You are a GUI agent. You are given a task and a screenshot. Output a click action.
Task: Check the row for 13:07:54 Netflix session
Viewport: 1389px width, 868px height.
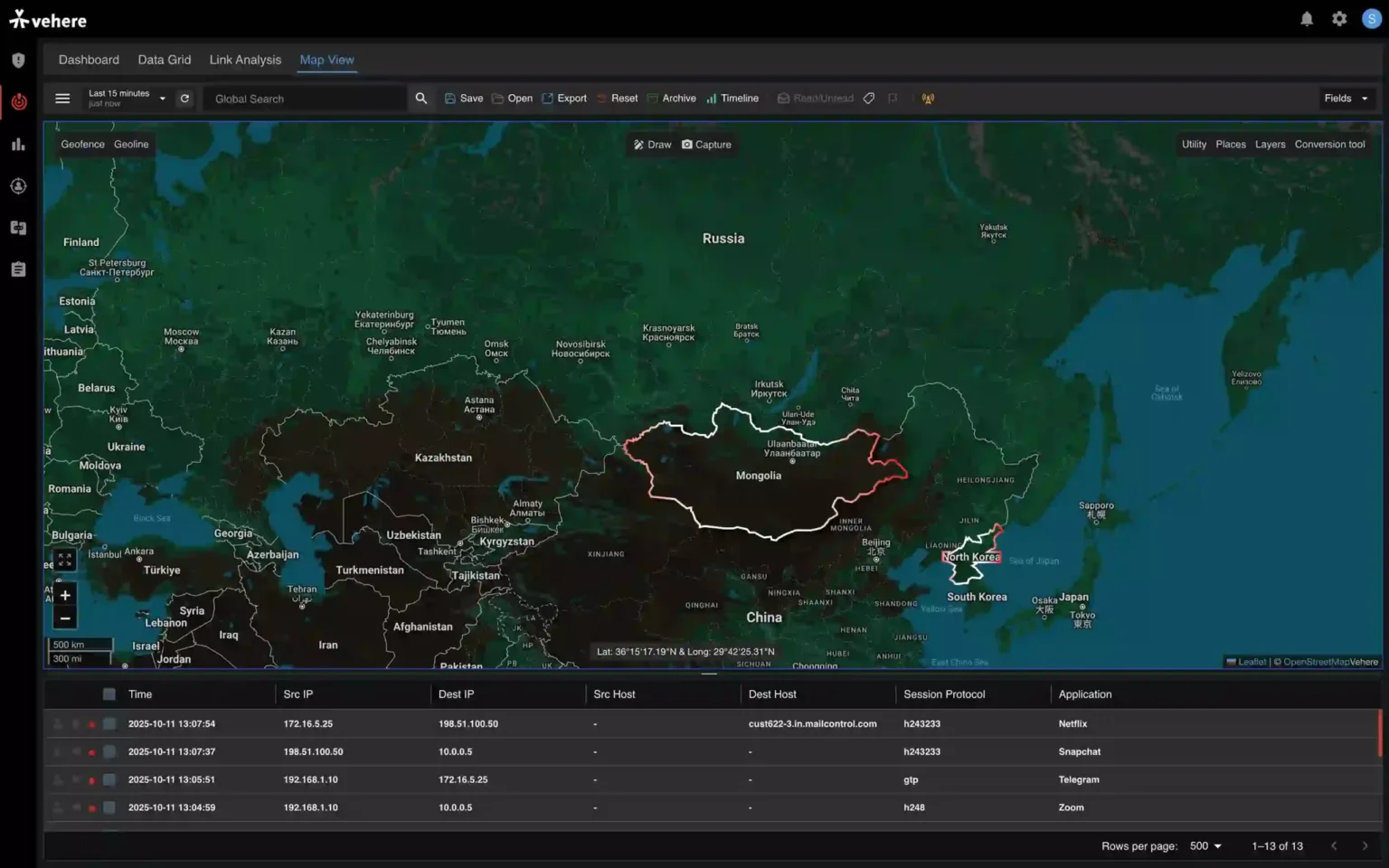click(109, 724)
